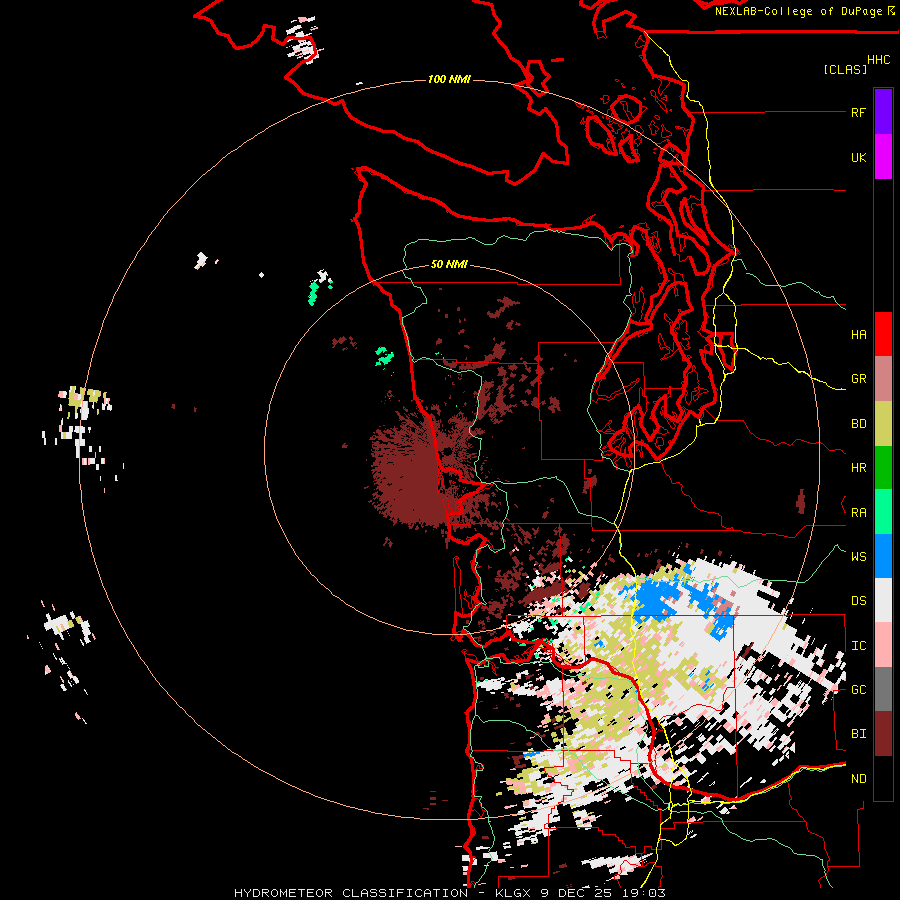This screenshot has height=900, width=900.
Task: Click the GC legend label
Action: [x=858, y=689]
